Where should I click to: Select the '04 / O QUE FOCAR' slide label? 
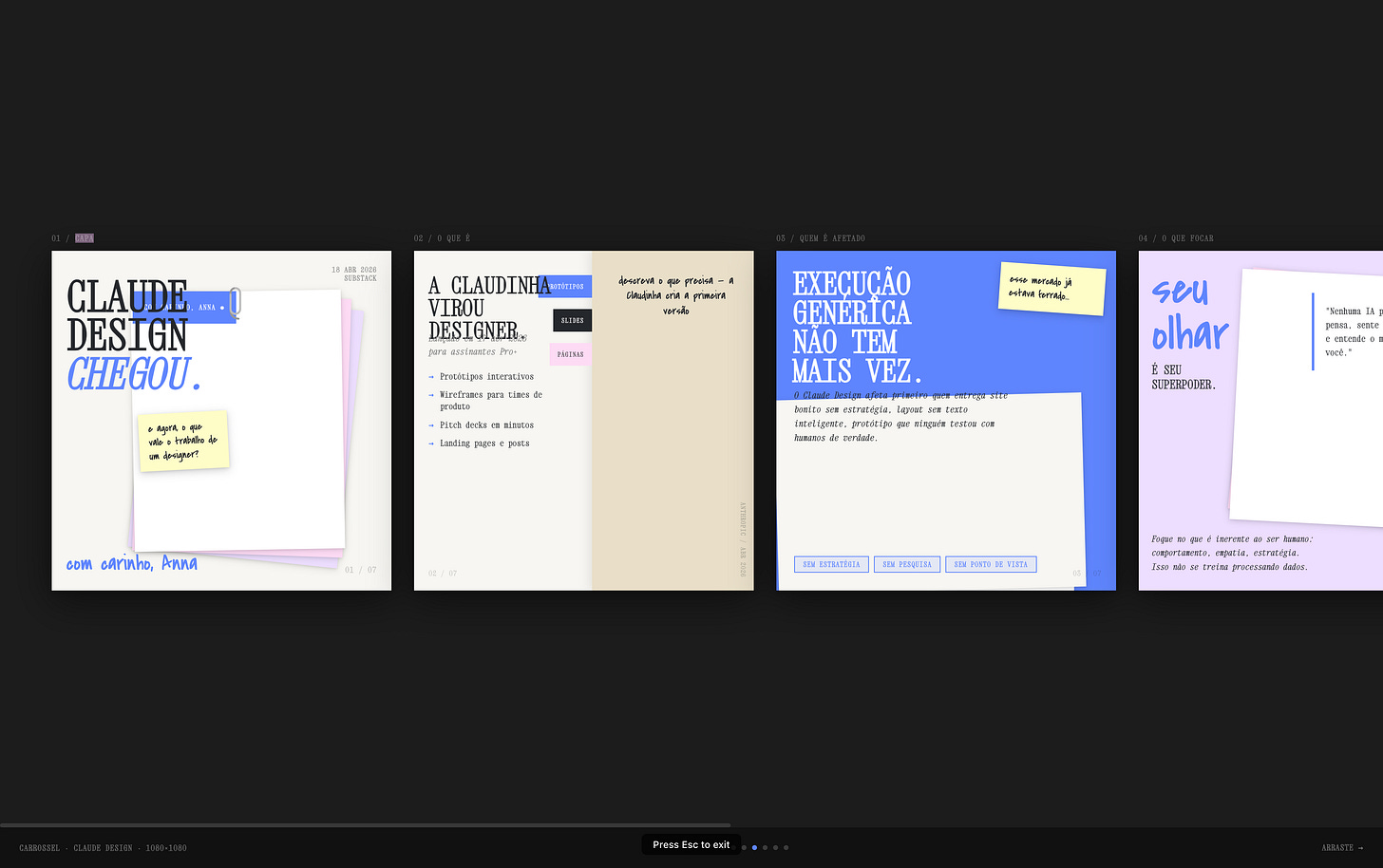pos(1176,238)
